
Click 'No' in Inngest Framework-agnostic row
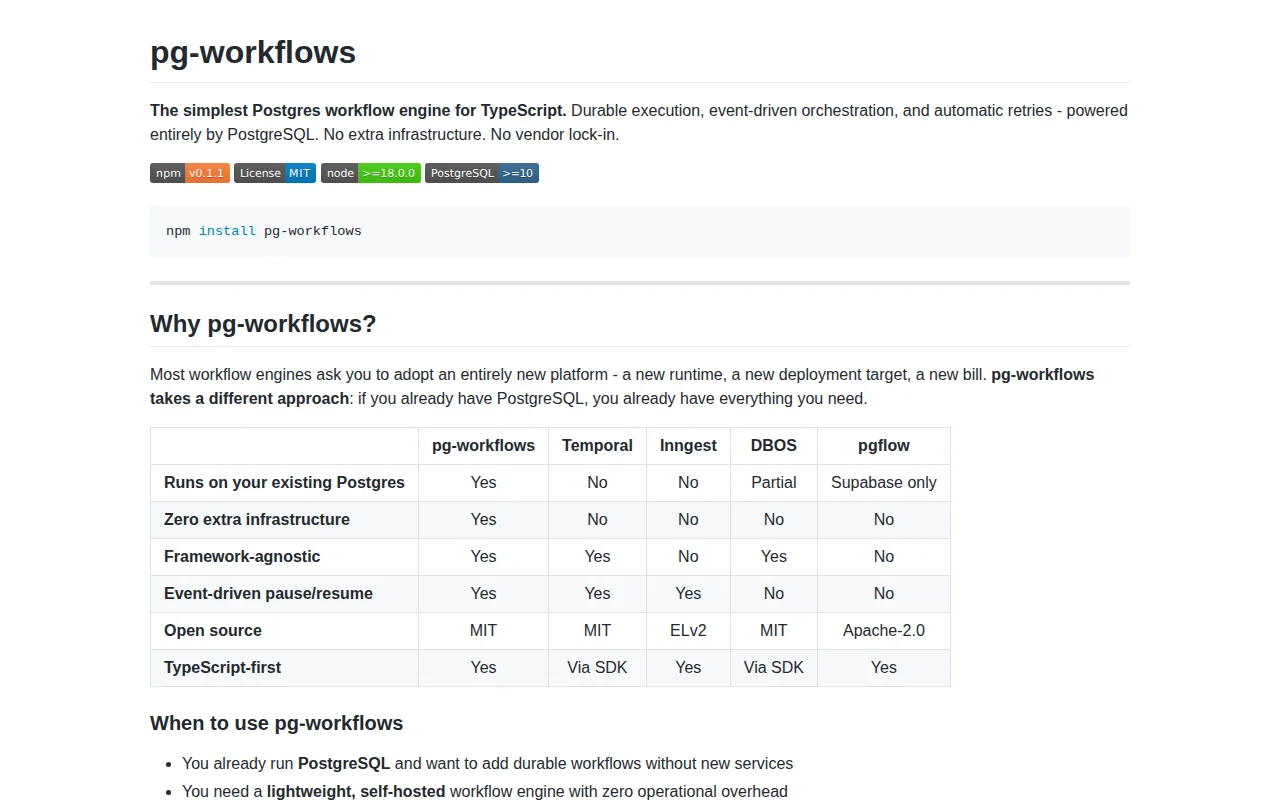pos(688,557)
